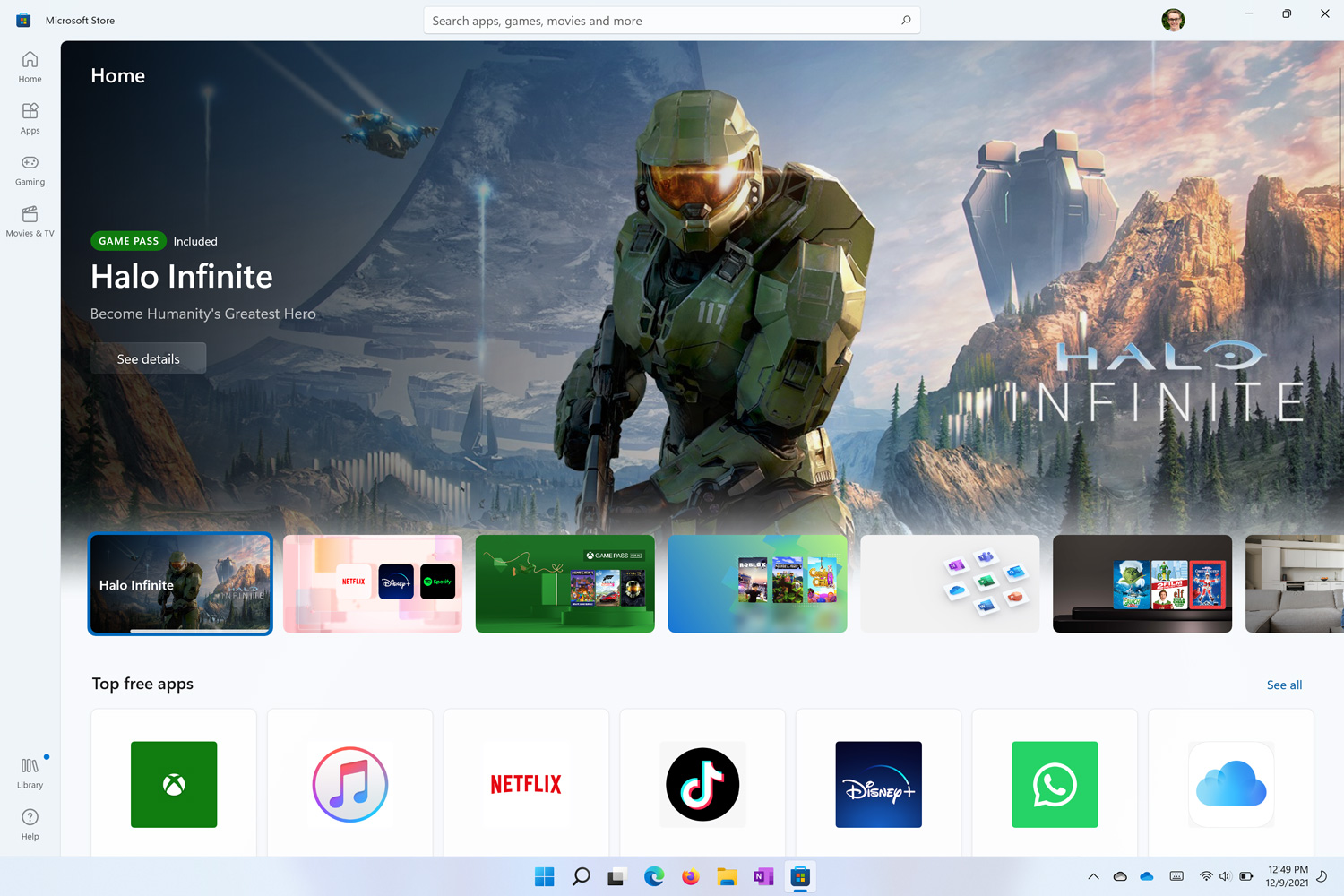Open the iTunes app tile
Screen dimensions: 1344x896
click(x=349, y=784)
